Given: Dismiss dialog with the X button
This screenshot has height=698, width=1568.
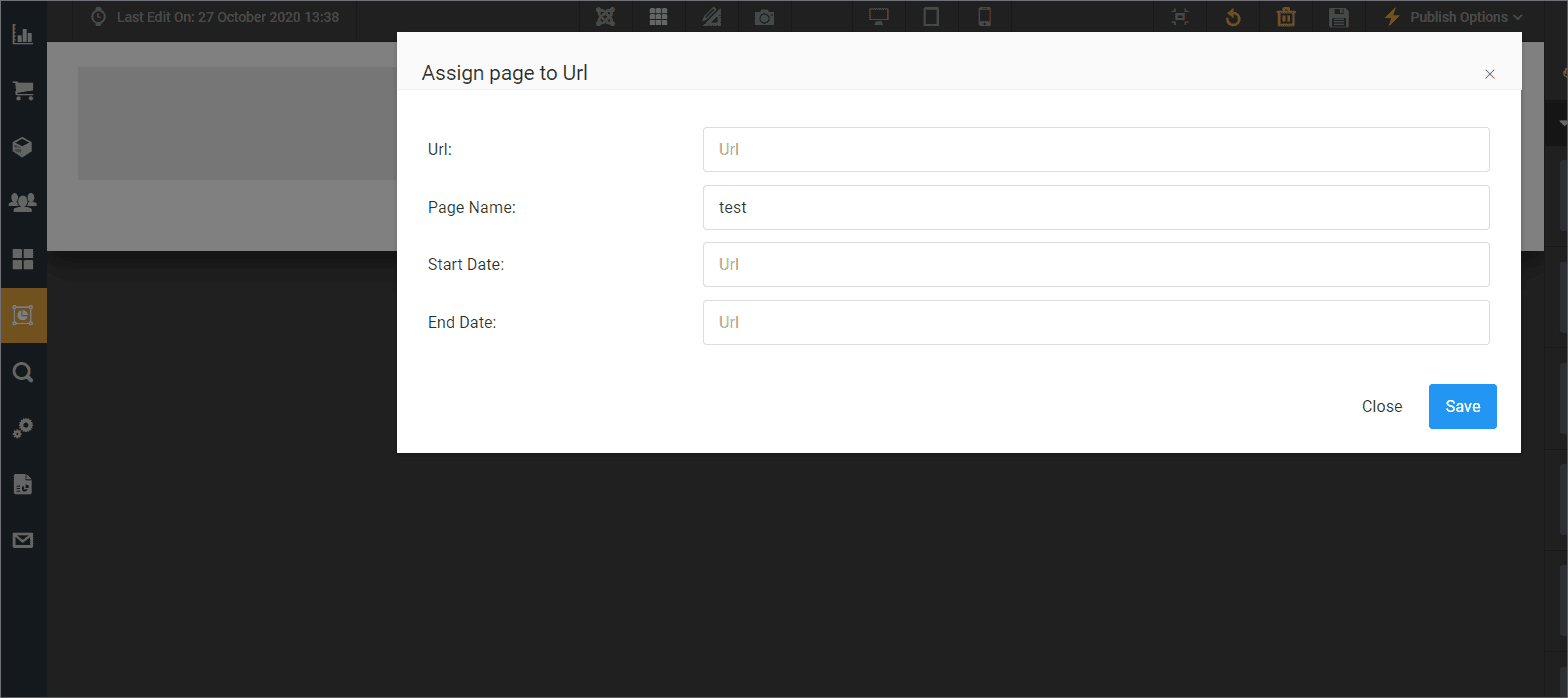Looking at the screenshot, I should point(1489,74).
